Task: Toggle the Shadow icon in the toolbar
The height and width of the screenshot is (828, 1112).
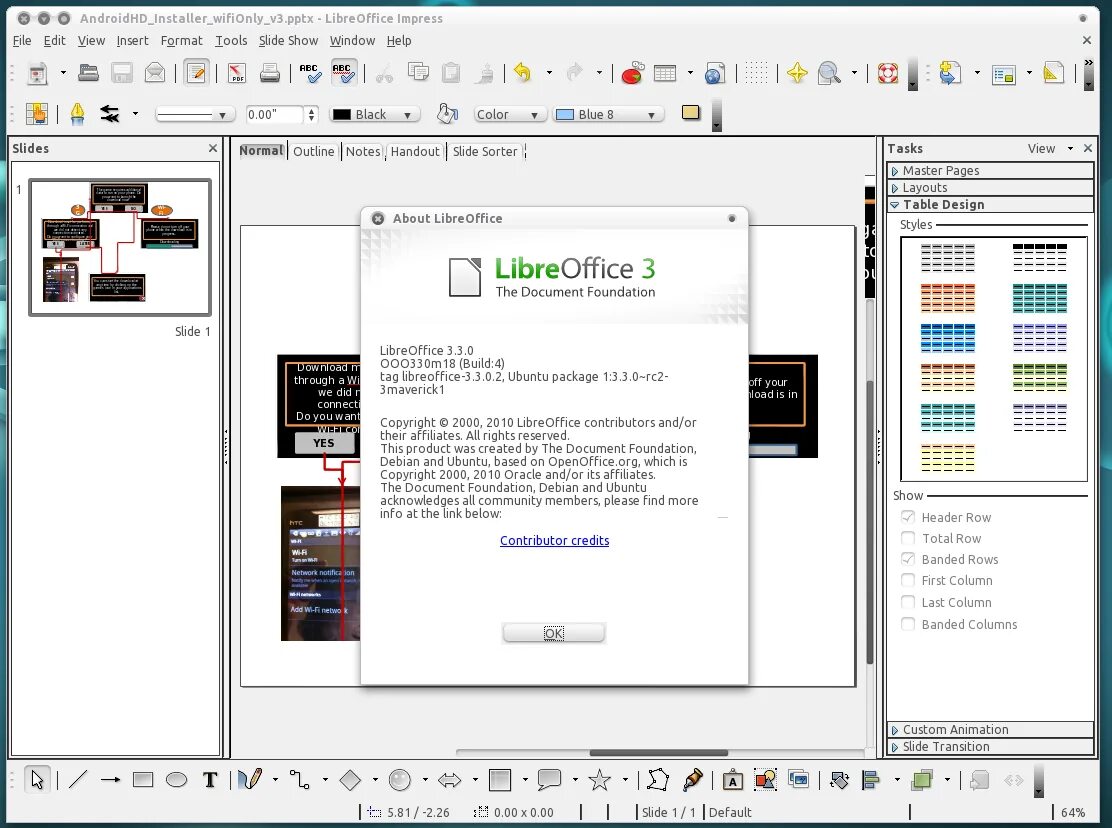Action: (691, 113)
